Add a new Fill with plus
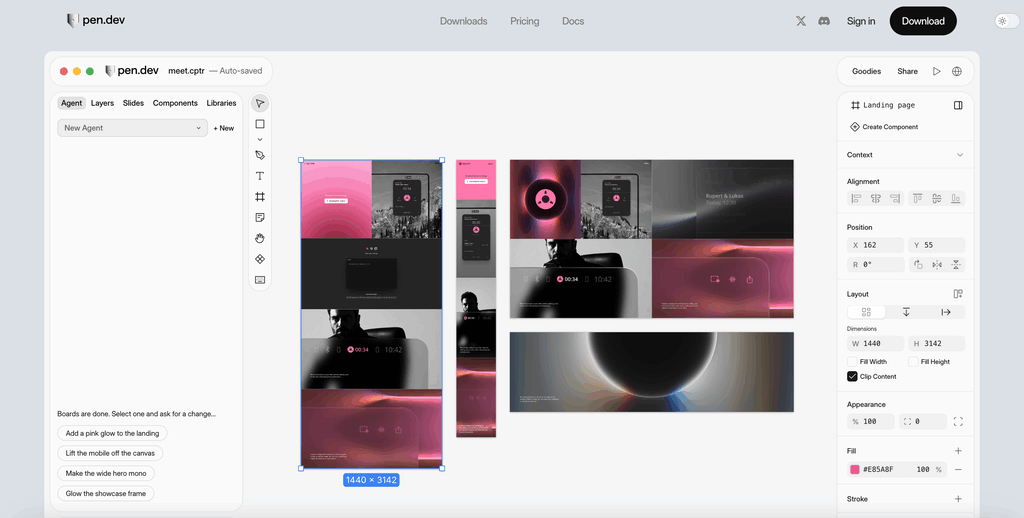1024x518 pixels. click(958, 451)
